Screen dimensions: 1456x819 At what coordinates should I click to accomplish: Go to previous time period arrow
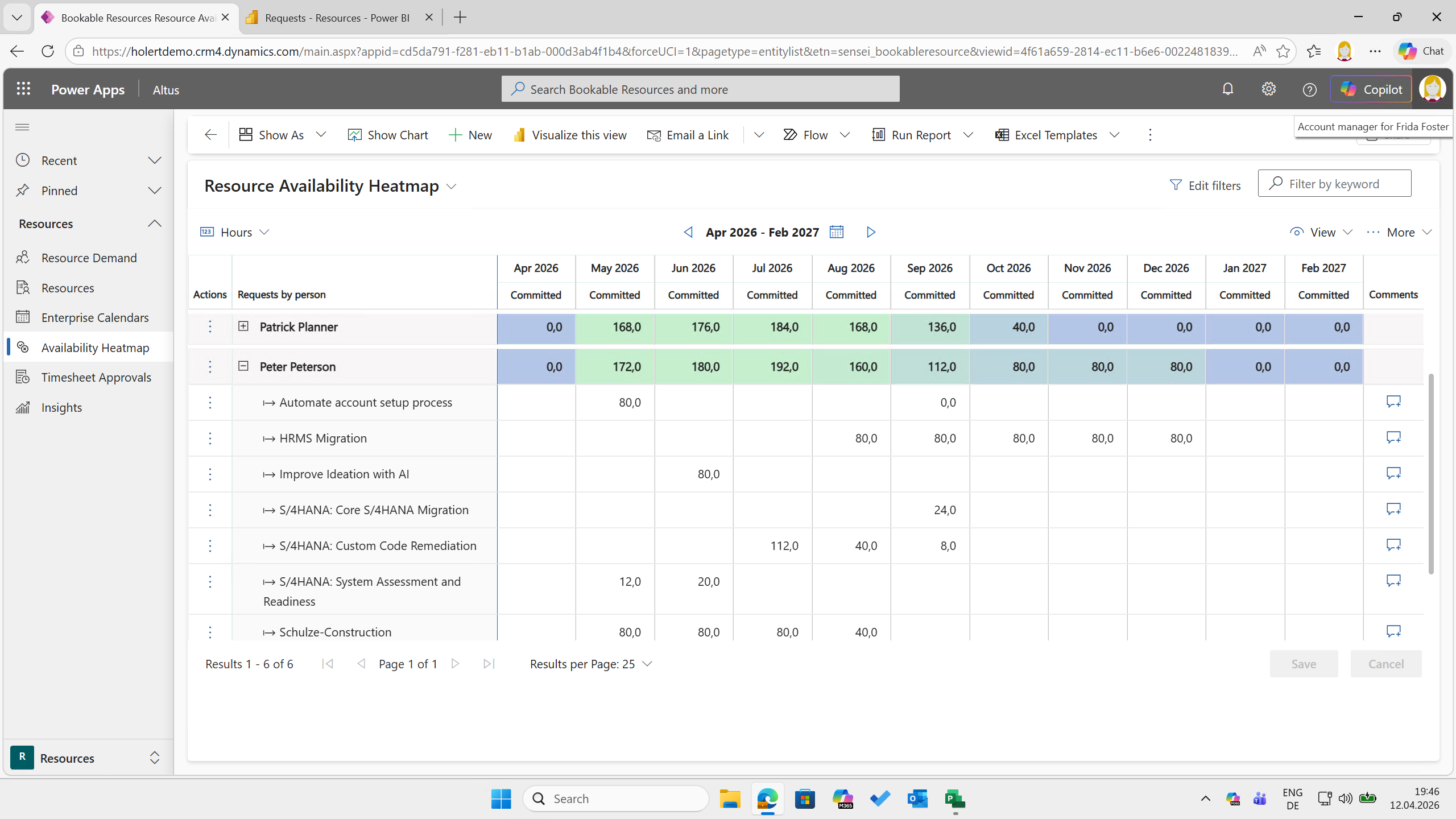(x=688, y=232)
